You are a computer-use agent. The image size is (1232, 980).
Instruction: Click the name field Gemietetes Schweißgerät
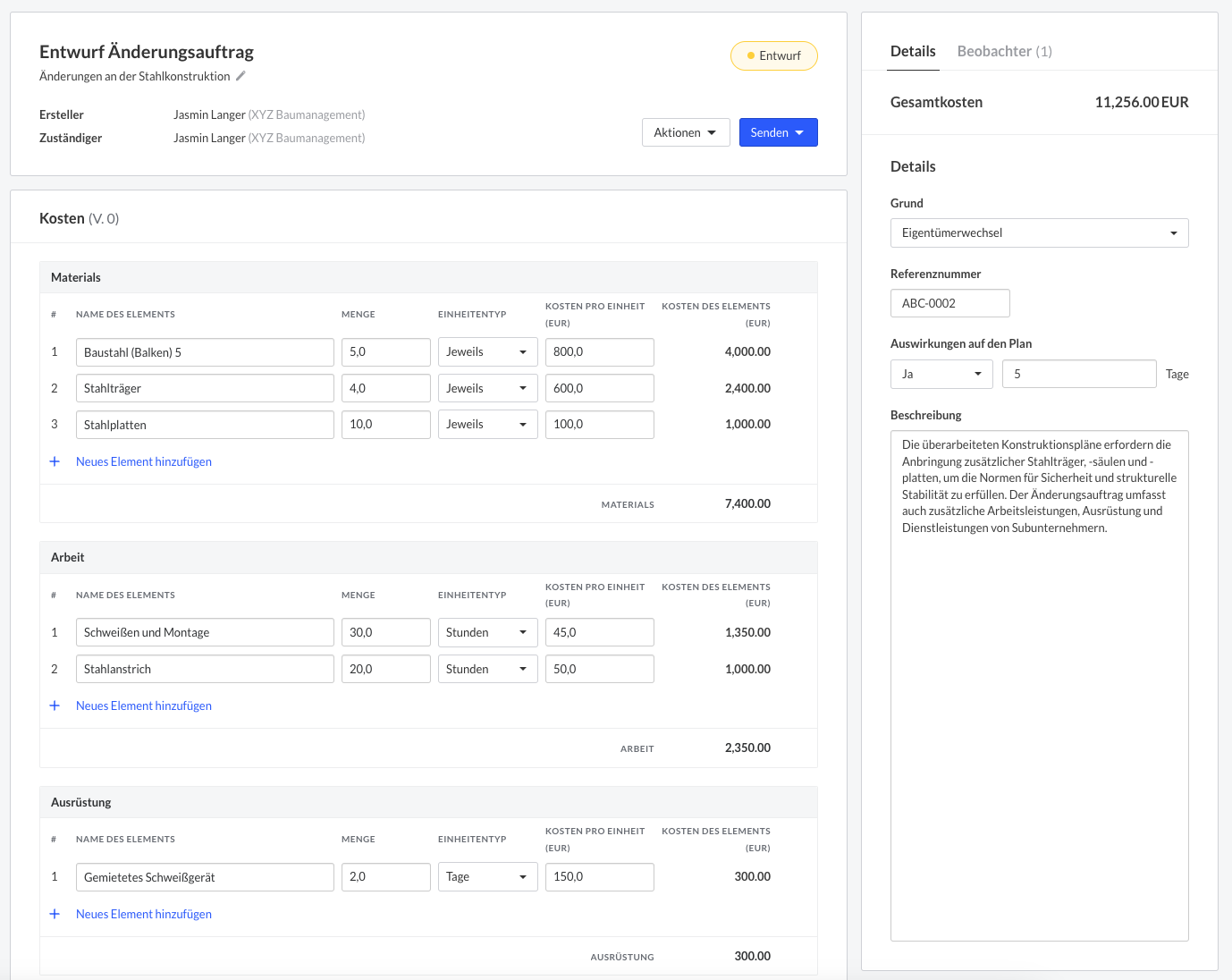click(205, 877)
